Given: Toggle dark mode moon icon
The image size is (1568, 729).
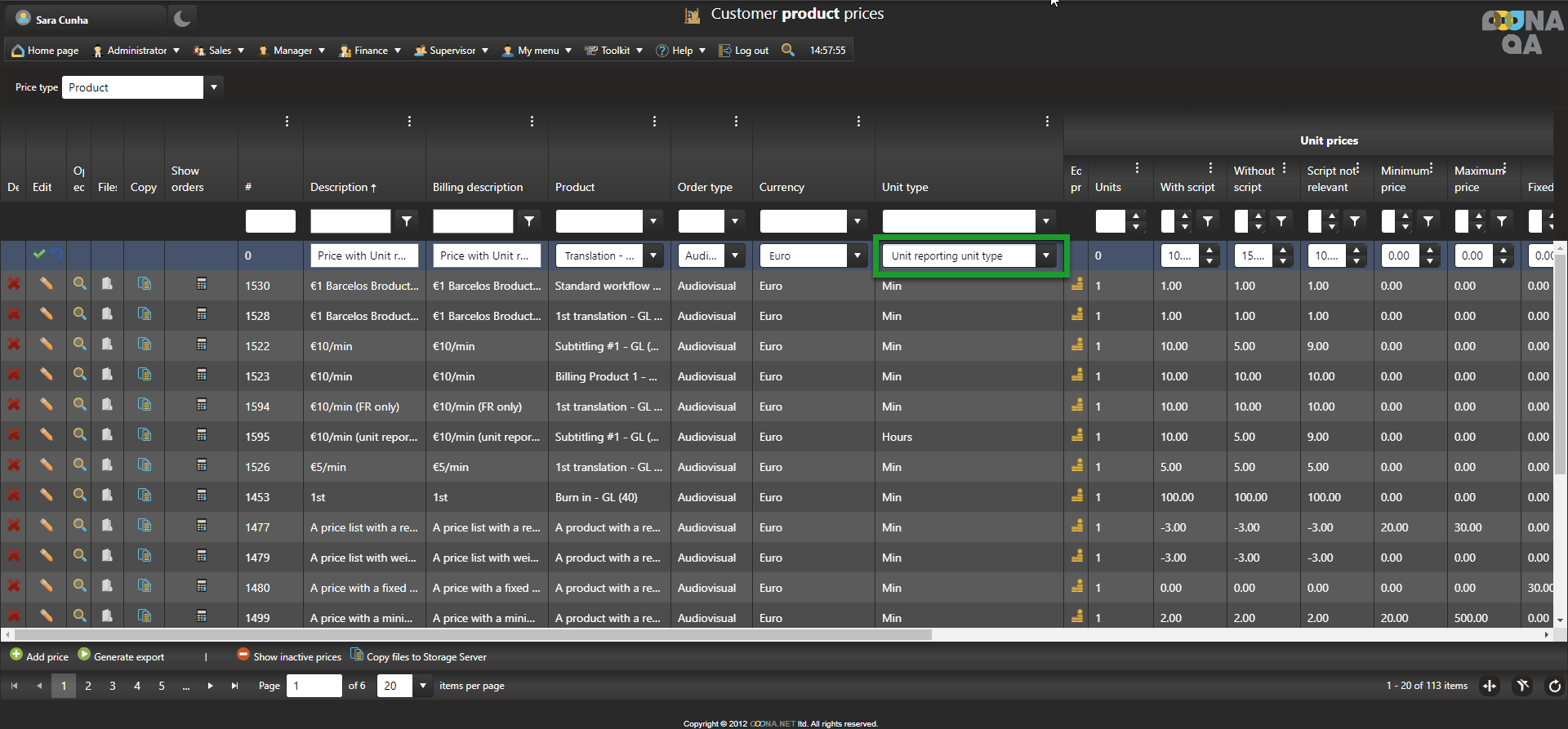Looking at the screenshot, I should tap(182, 19).
